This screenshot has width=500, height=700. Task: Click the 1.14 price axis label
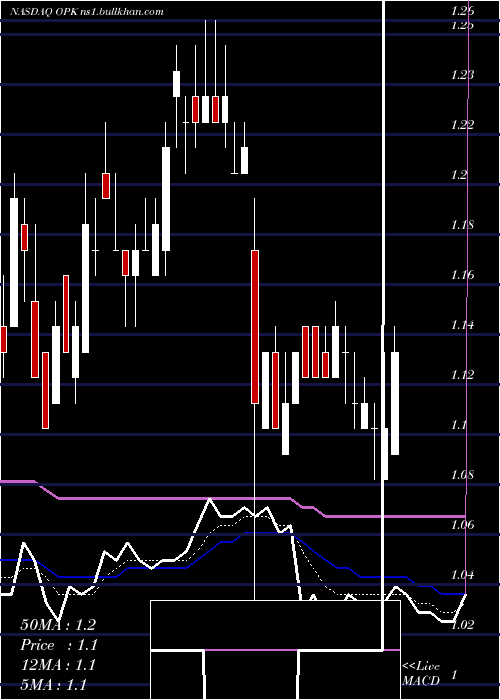pyautogui.click(x=461, y=325)
